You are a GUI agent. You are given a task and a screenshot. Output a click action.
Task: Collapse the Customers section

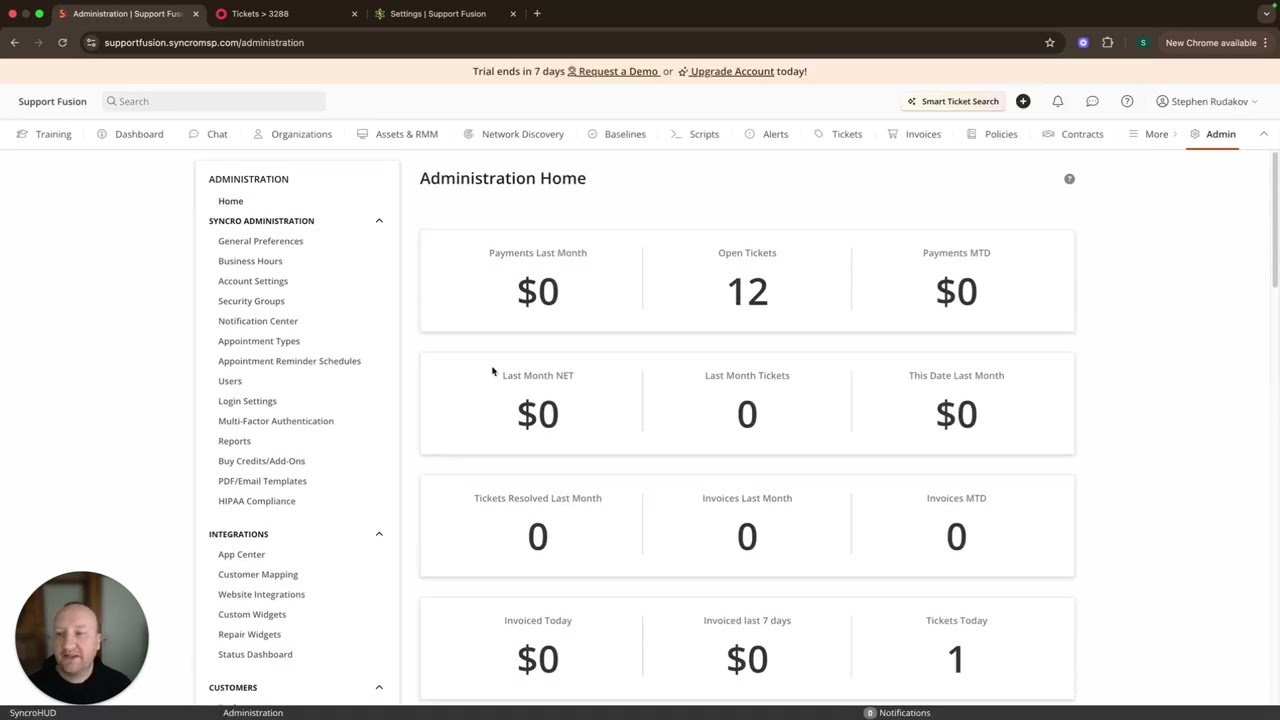(379, 687)
